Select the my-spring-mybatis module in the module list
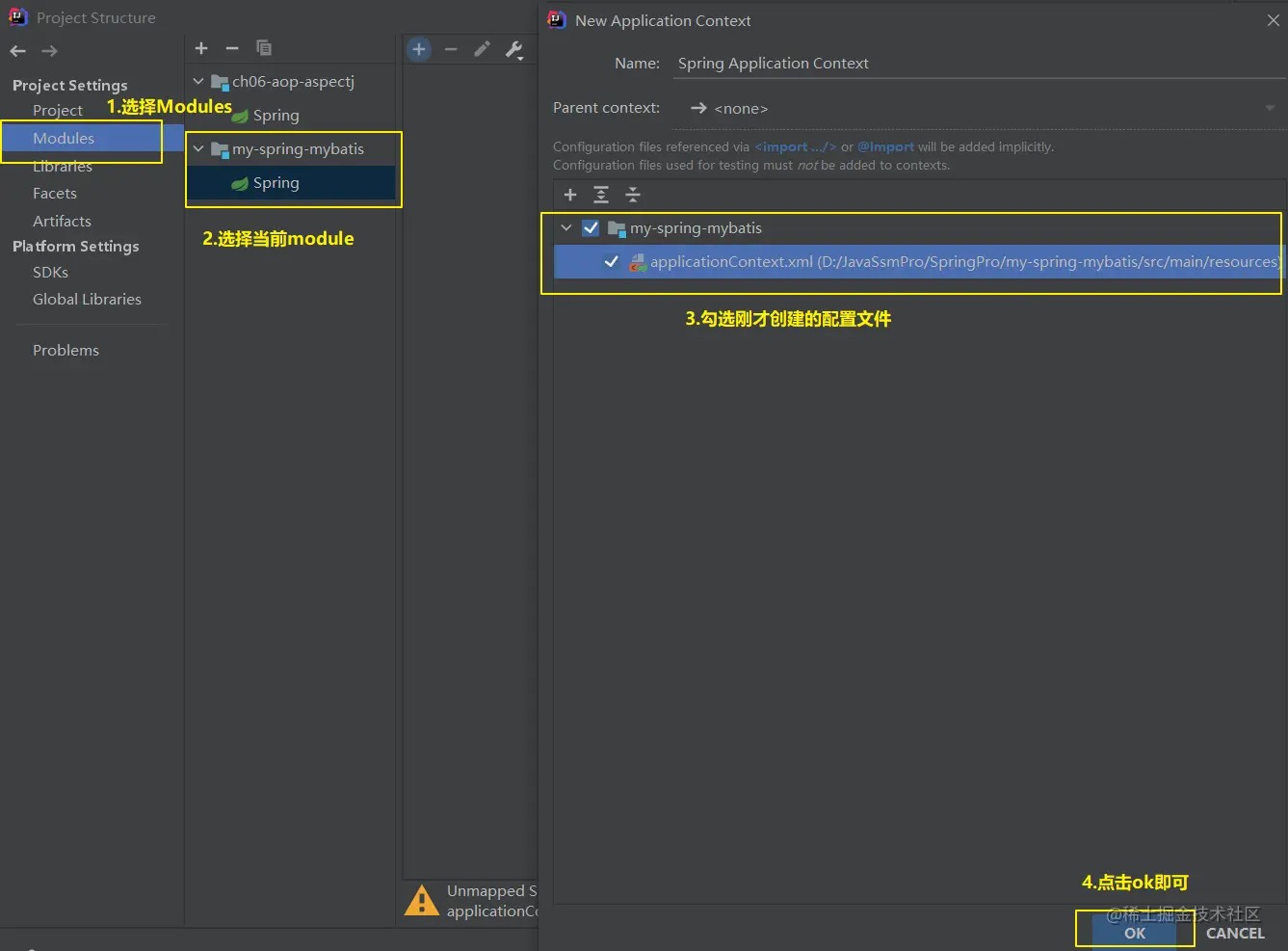 coord(298,149)
